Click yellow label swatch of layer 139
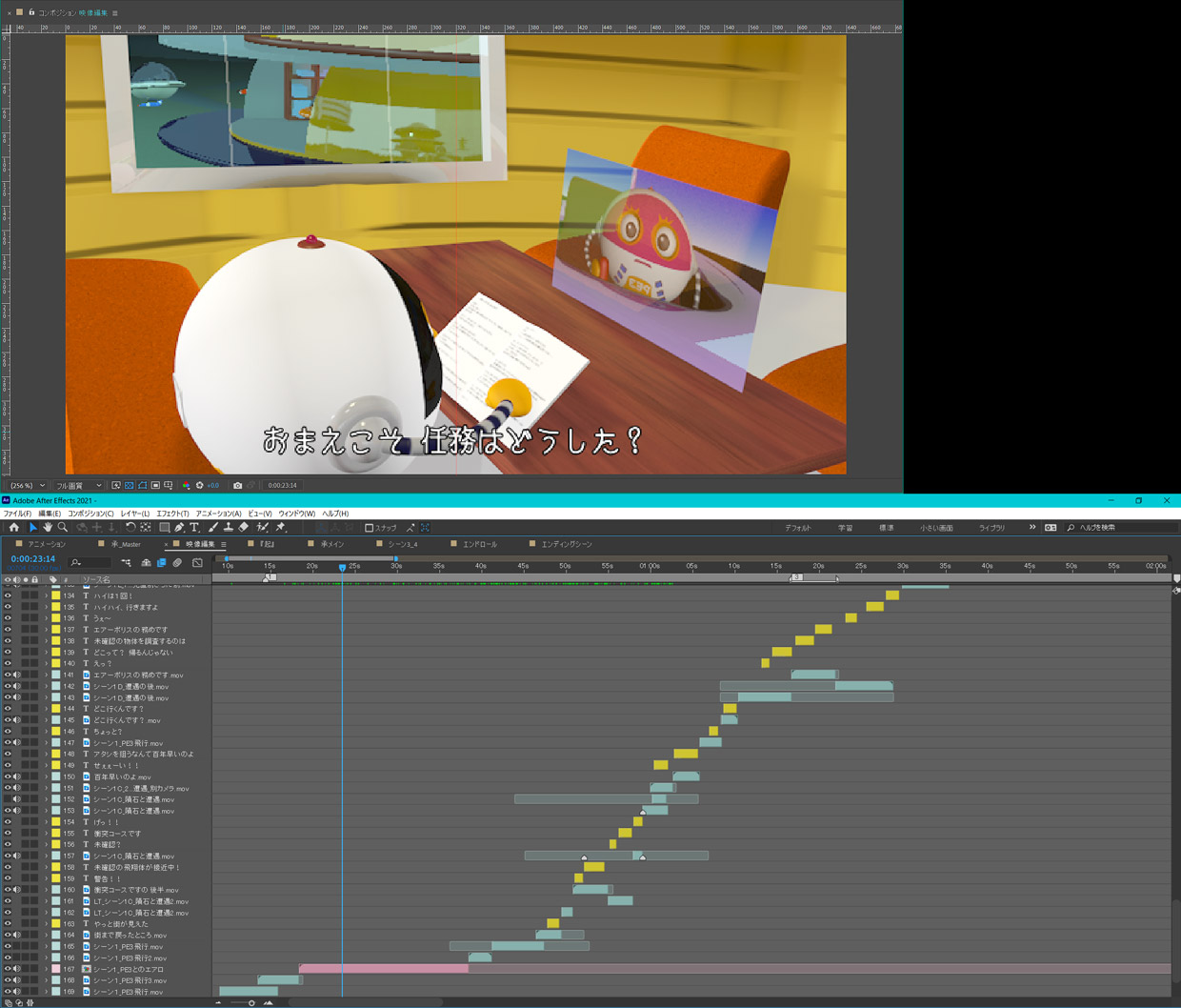Screen dimensions: 1181x1008 click(56, 652)
